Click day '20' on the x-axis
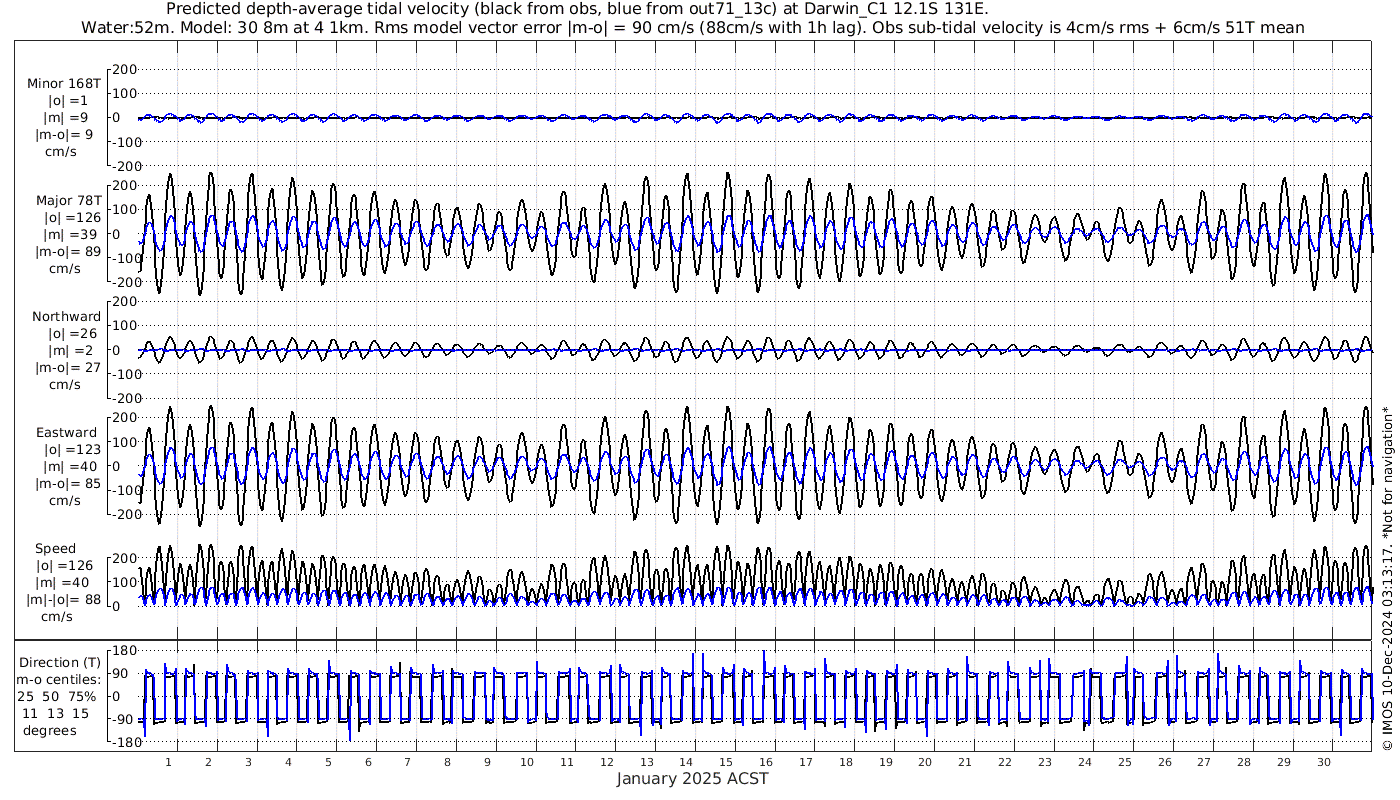 [925, 762]
